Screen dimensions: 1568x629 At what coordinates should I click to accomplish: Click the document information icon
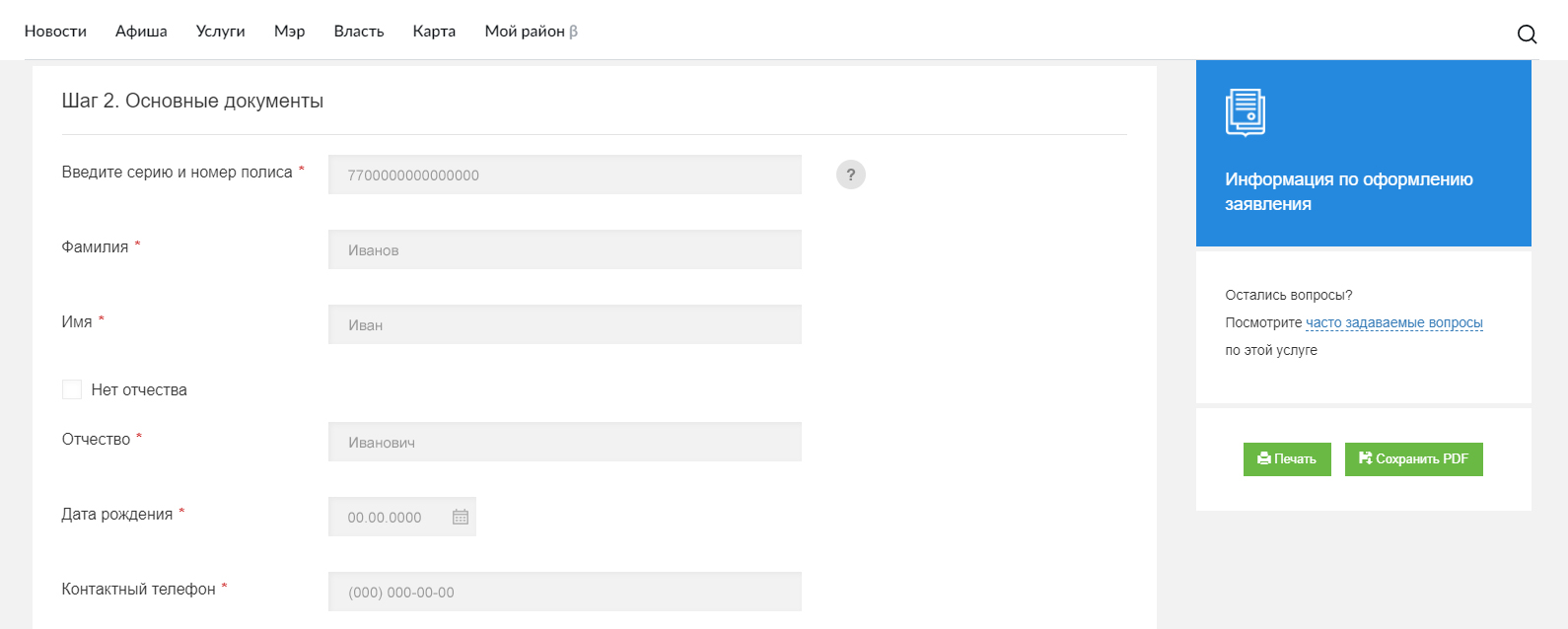coord(1245,111)
